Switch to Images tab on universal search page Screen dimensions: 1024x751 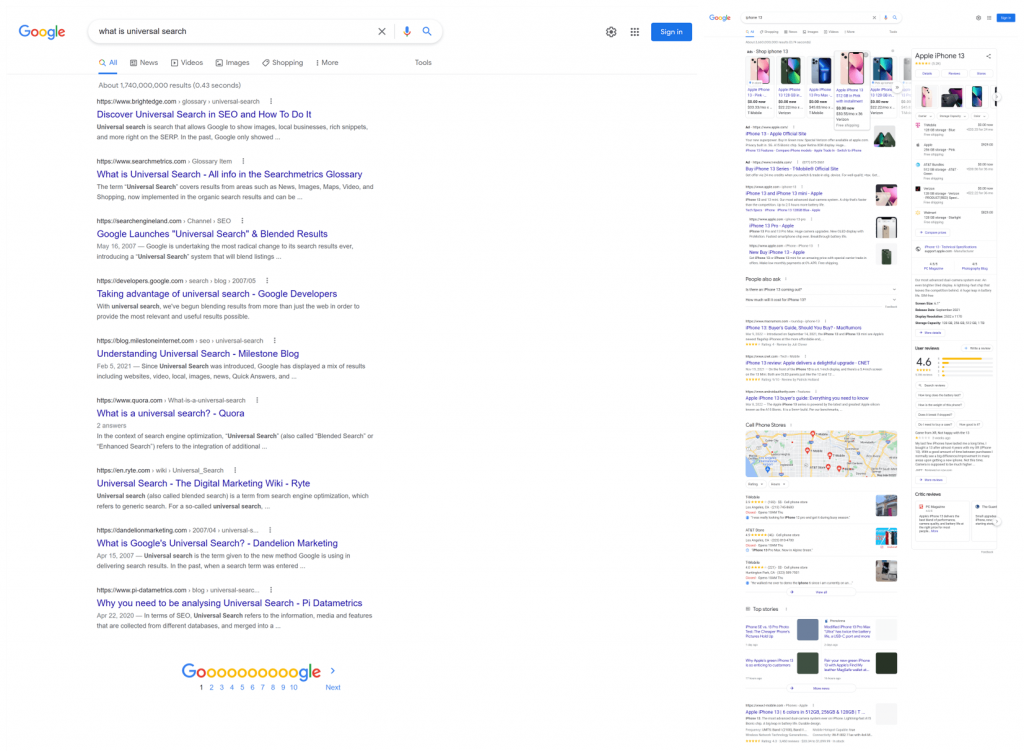(232, 63)
